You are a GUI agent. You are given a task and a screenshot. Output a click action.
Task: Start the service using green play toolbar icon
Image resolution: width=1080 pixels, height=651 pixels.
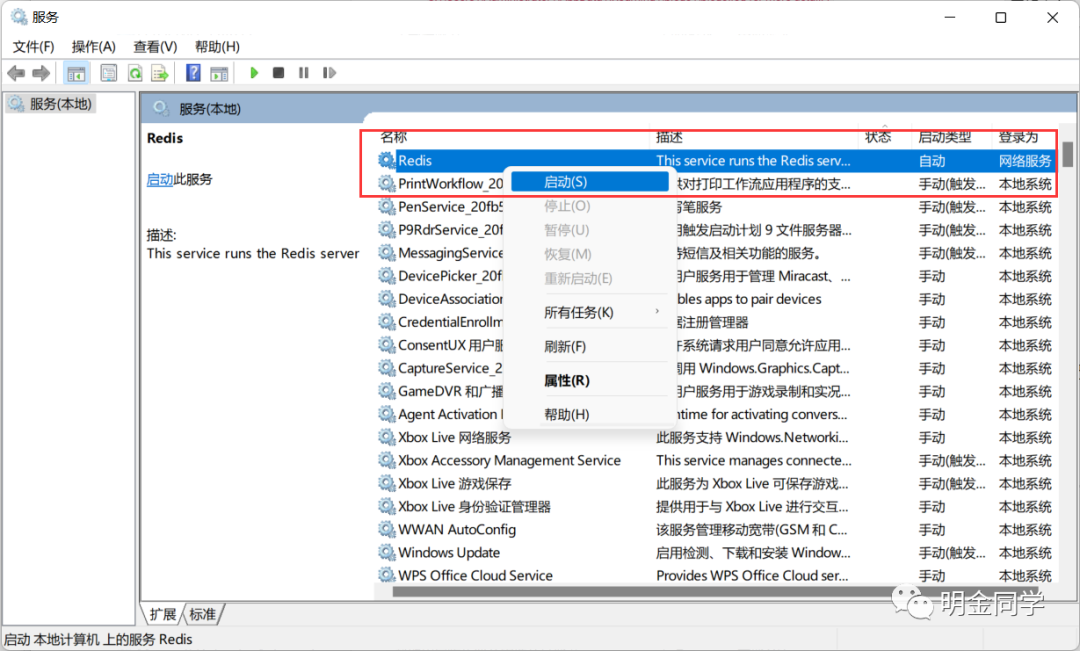(x=253, y=72)
